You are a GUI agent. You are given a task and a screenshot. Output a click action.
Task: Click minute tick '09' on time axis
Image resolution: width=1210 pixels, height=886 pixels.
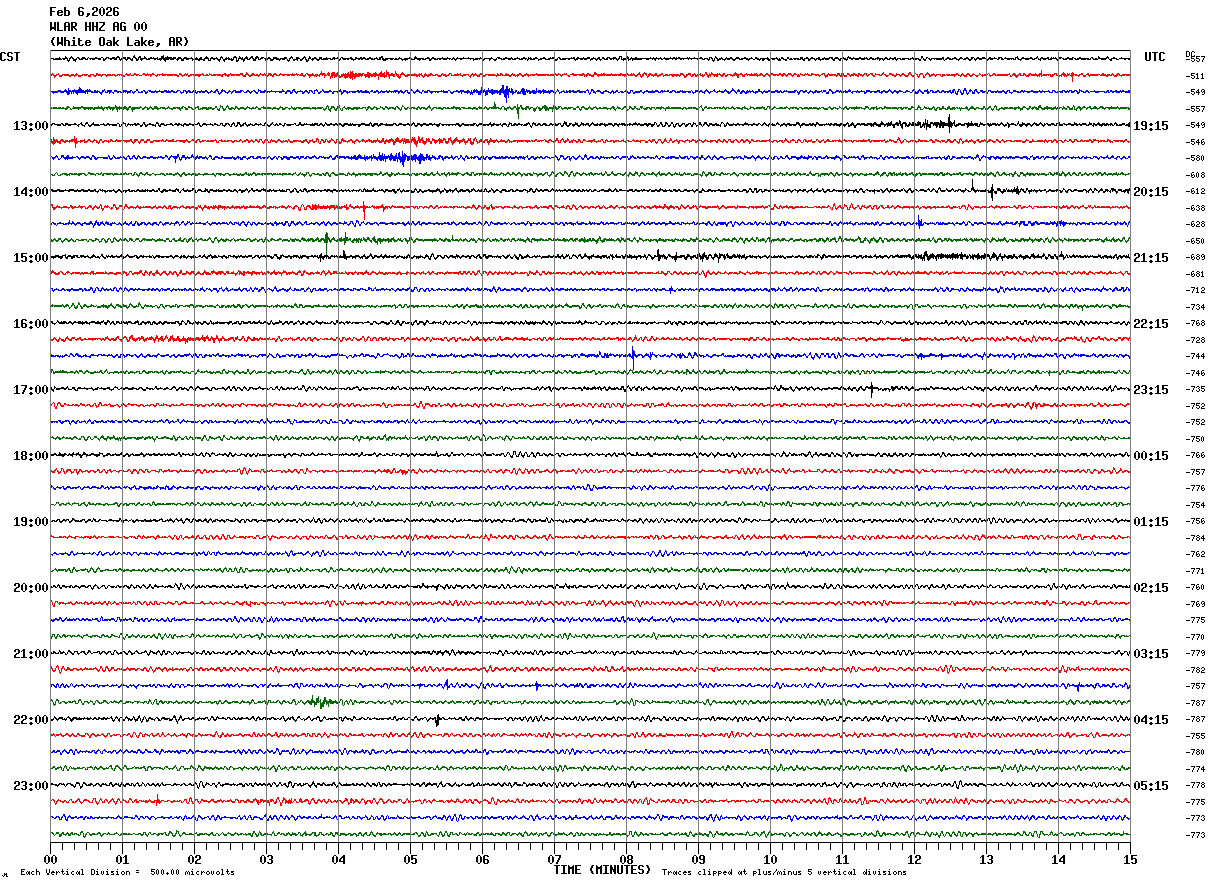(x=698, y=859)
